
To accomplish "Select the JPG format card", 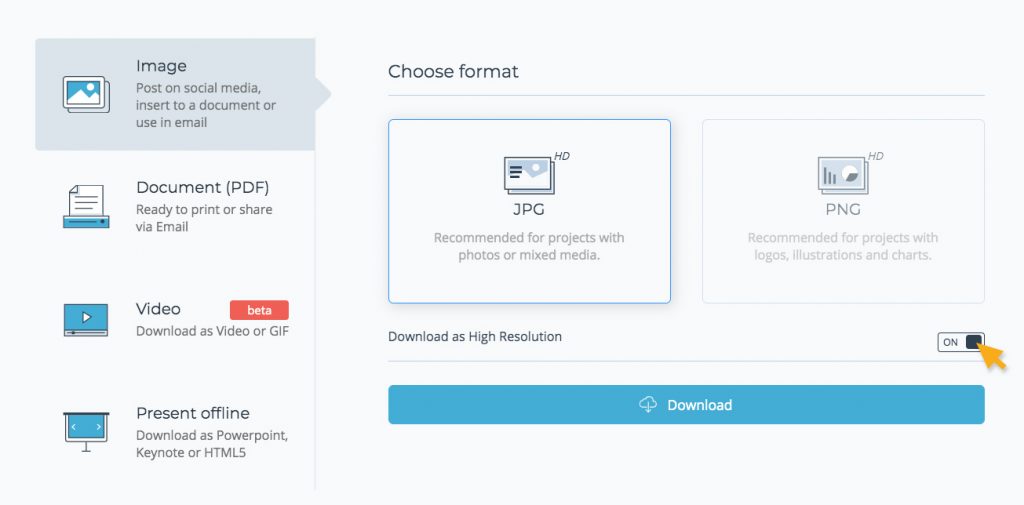I will [x=529, y=211].
